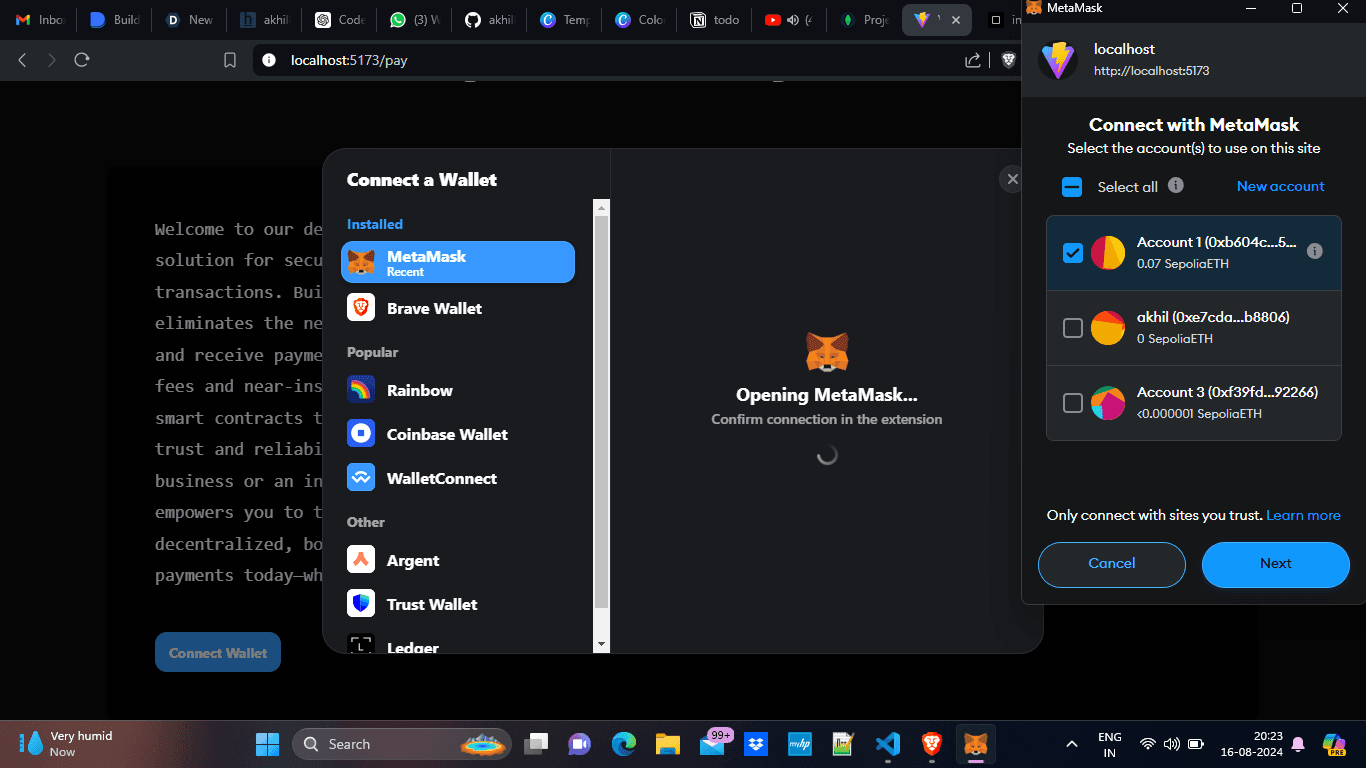
Task: Click the wallet list scroll-up arrow
Action: [x=601, y=208]
